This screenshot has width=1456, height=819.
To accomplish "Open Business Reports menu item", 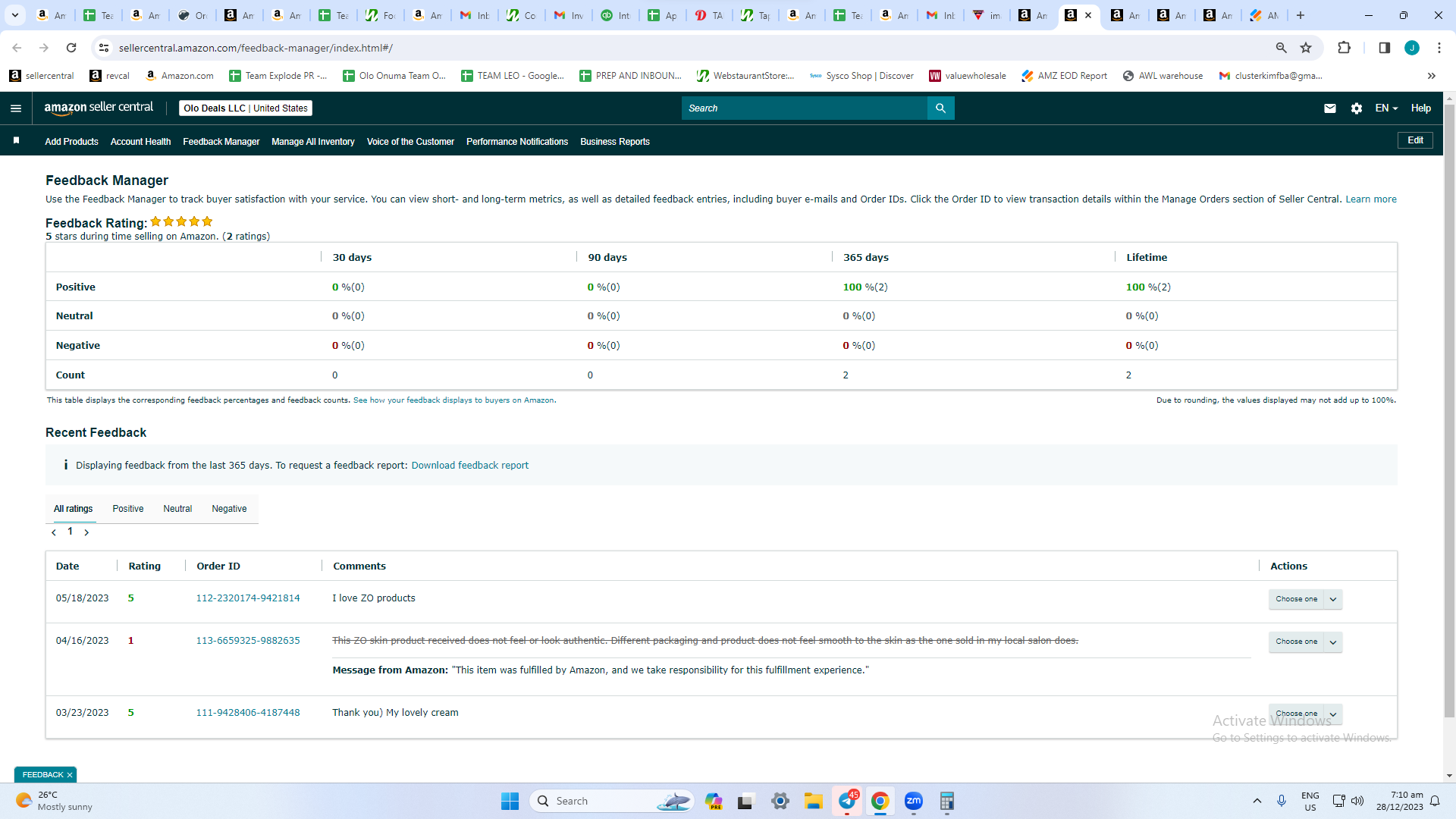I will 615,142.
